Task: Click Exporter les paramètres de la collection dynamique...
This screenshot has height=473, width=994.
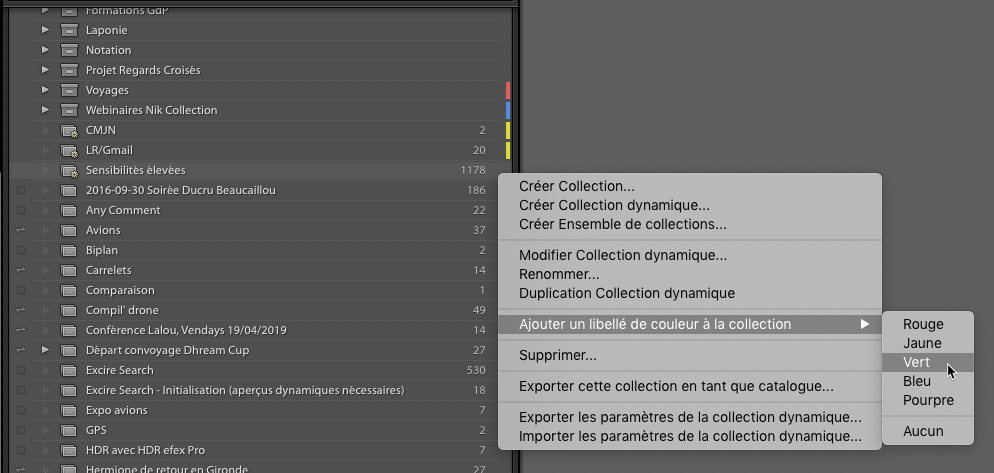Action: pyautogui.click(x=690, y=418)
